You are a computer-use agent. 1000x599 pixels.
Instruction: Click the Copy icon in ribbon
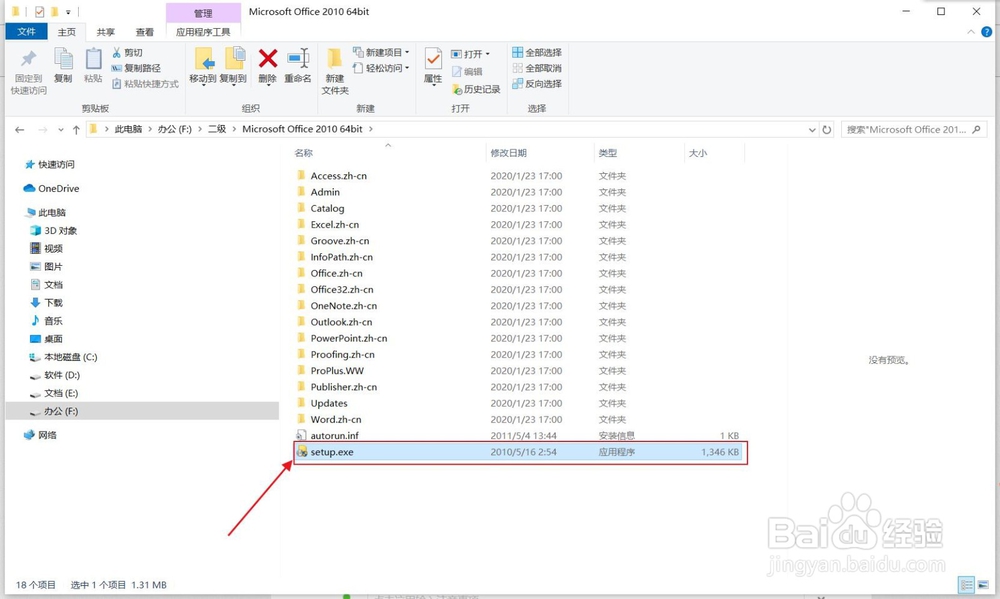63,59
